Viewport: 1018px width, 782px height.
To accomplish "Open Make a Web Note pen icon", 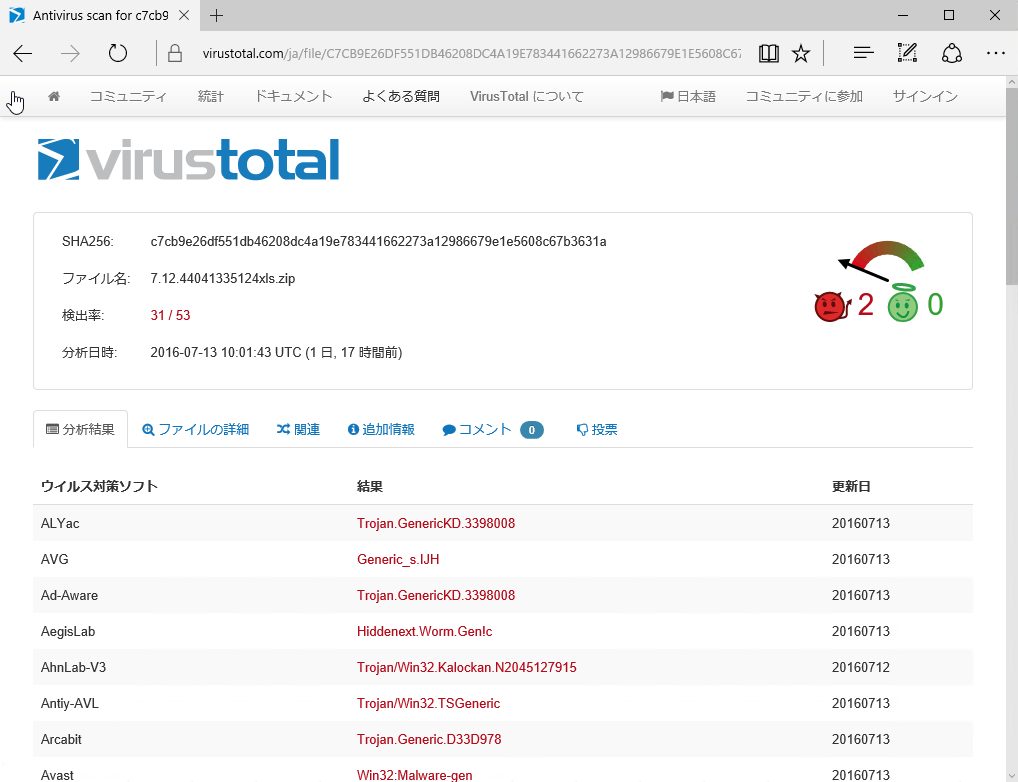I will pos(907,53).
